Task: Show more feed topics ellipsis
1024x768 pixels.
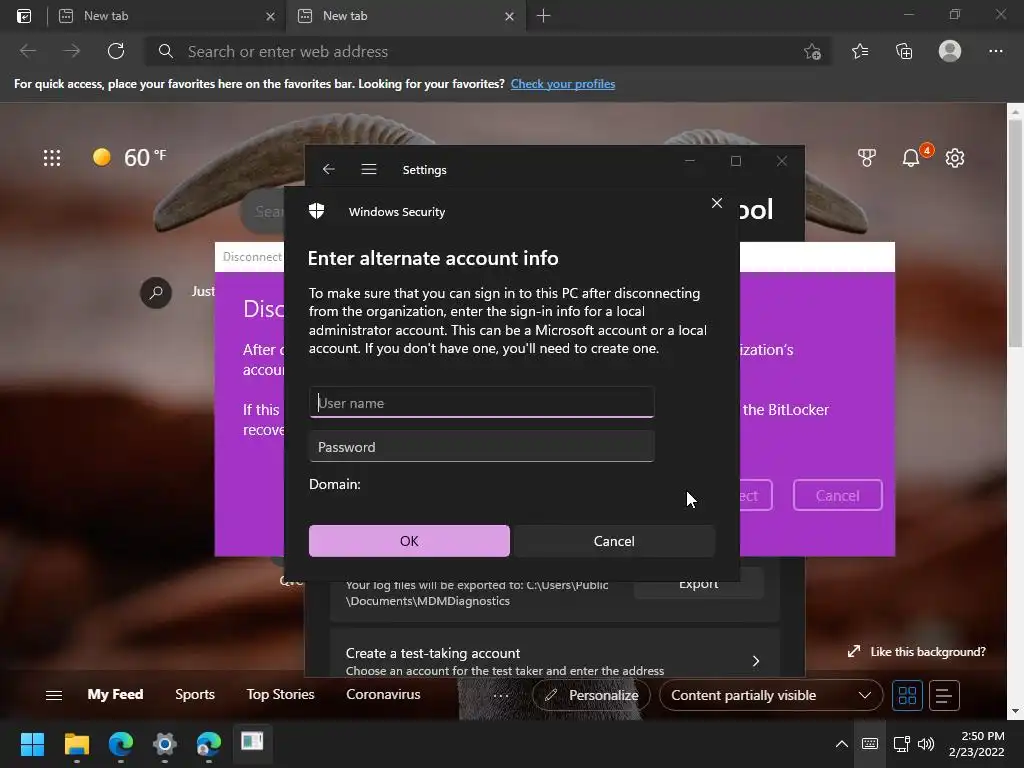Action: click(501, 696)
